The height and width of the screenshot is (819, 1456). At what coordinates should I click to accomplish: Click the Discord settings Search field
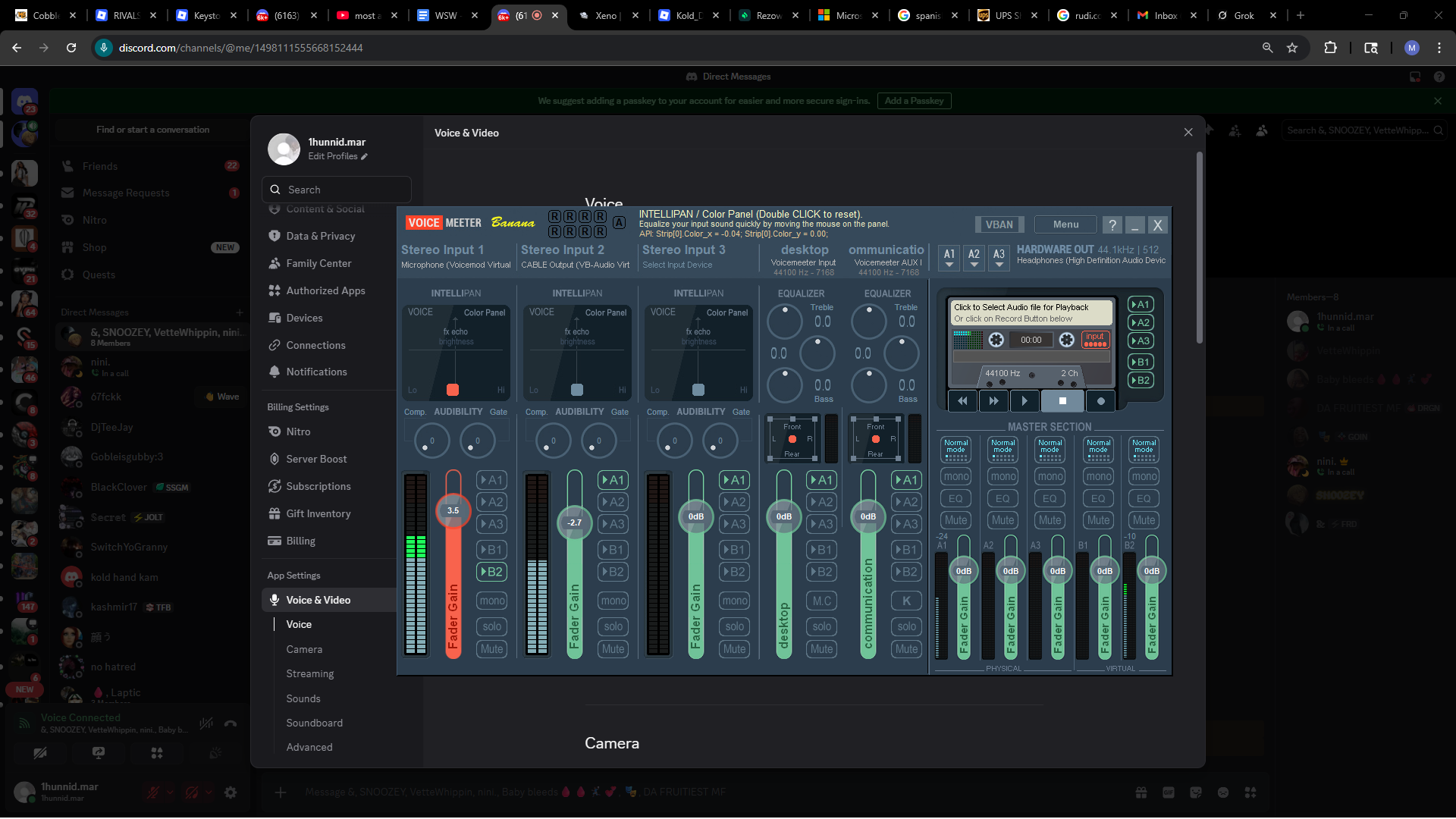(337, 190)
